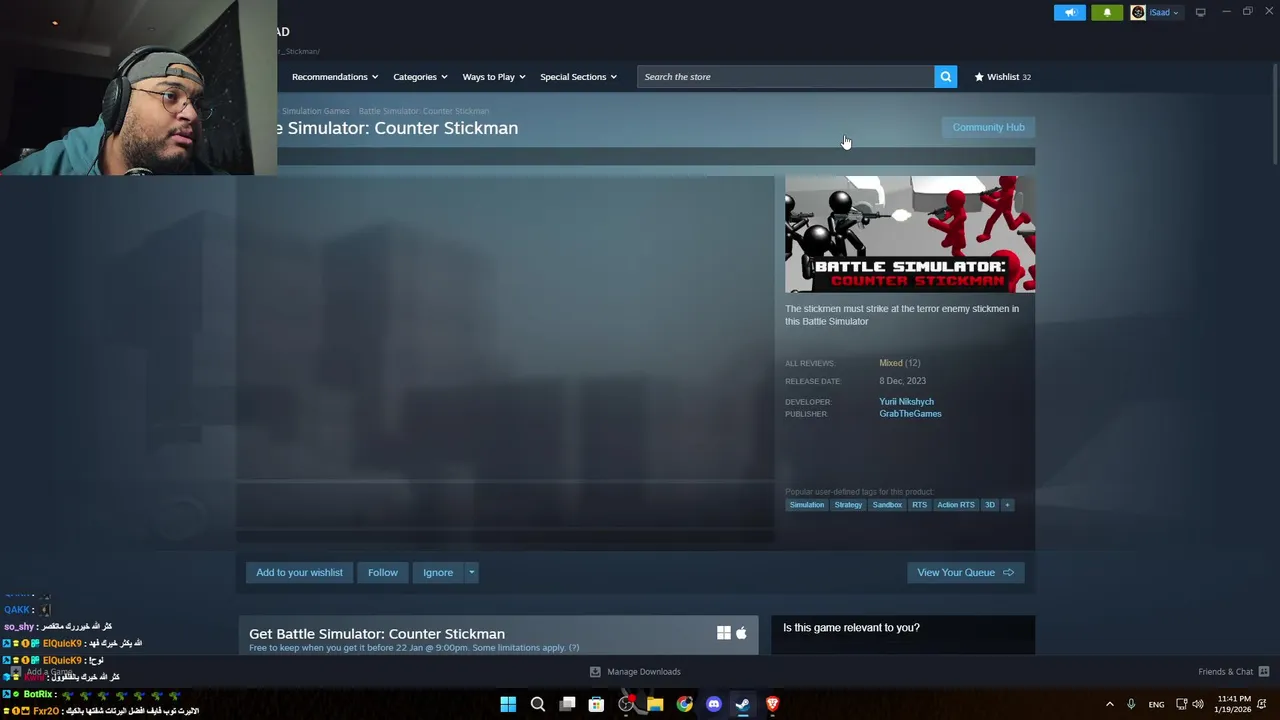The height and width of the screenshot is (720, 1280).
Task: Click the microphone tray icon
Action: (1131, 704)
